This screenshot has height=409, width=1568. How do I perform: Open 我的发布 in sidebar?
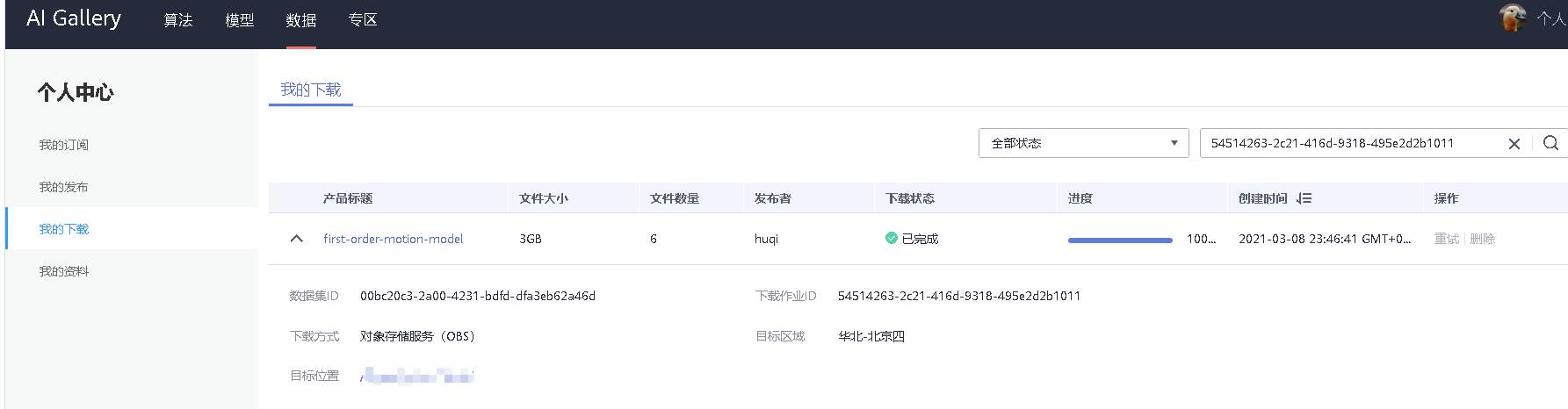63,187
